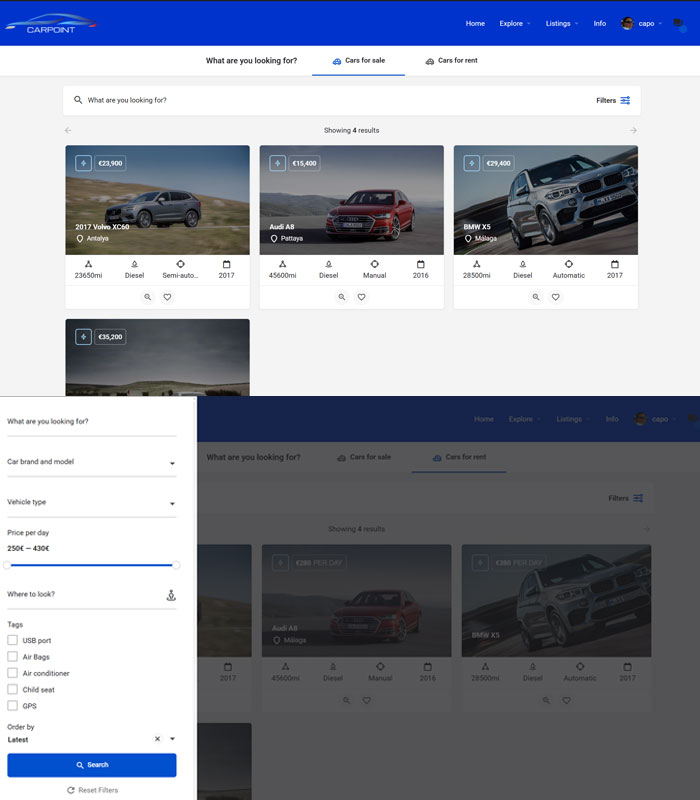
Task: Expand the Vehicle type dropdown
Action: tap(91, 503)
